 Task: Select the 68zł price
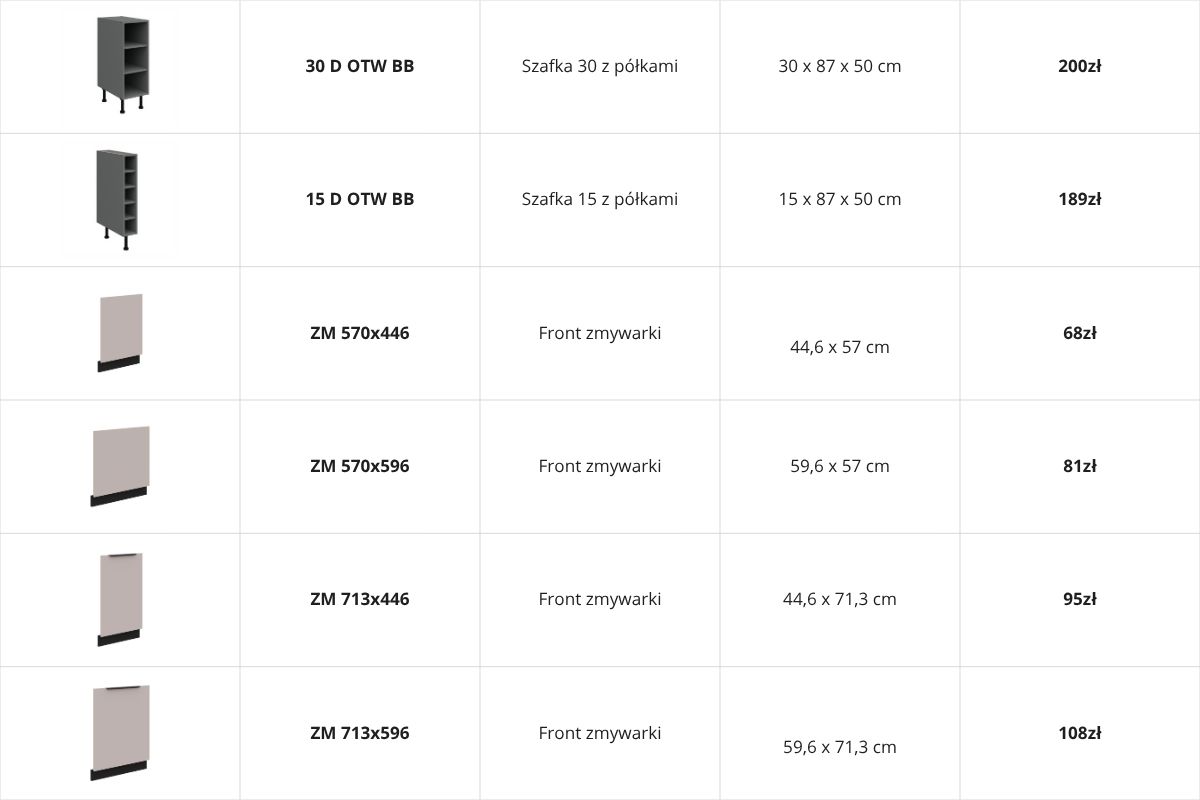tap(1080, 333)
